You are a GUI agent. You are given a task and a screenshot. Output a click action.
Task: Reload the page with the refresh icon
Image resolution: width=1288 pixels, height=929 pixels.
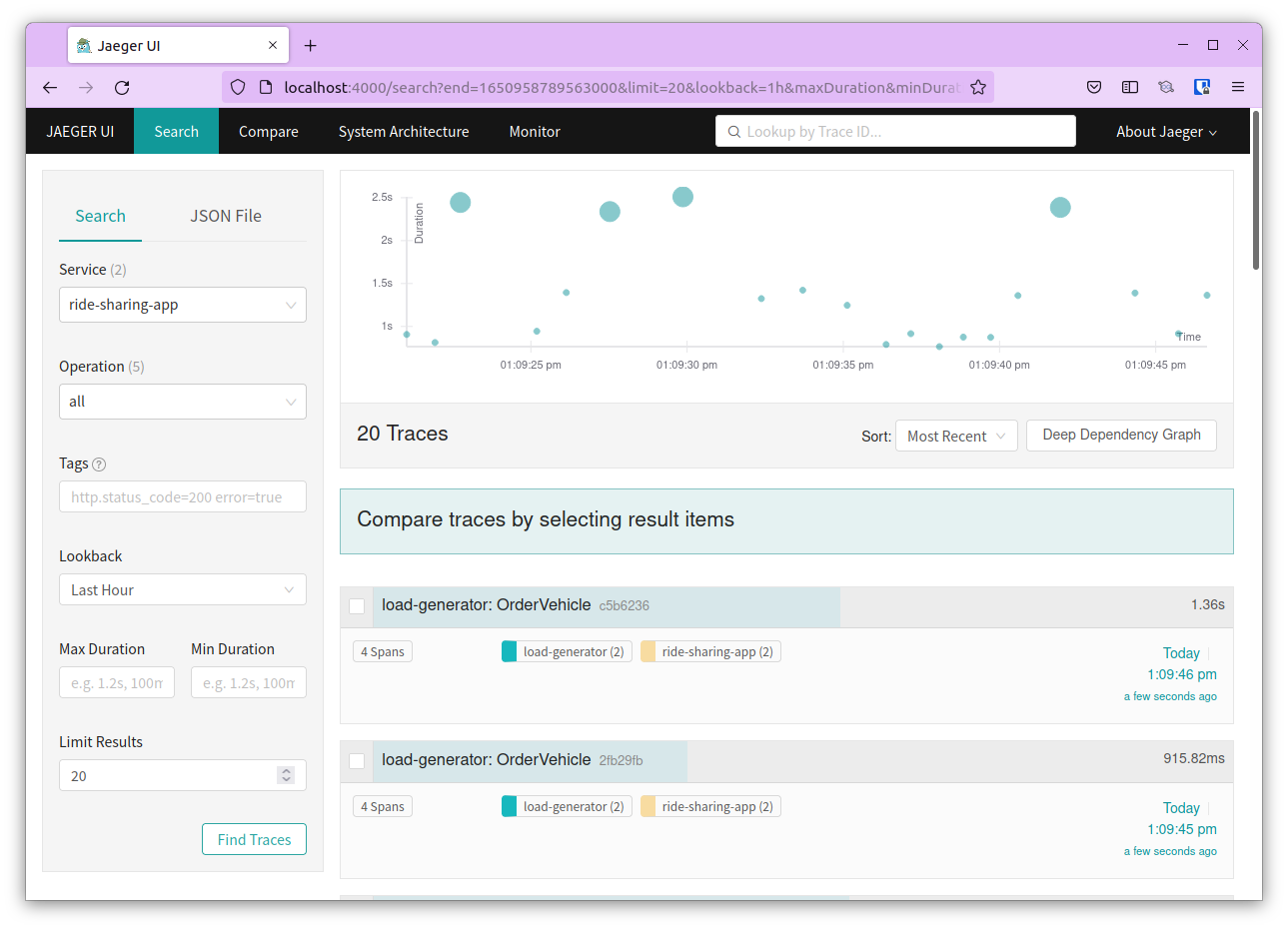[122, 88]
